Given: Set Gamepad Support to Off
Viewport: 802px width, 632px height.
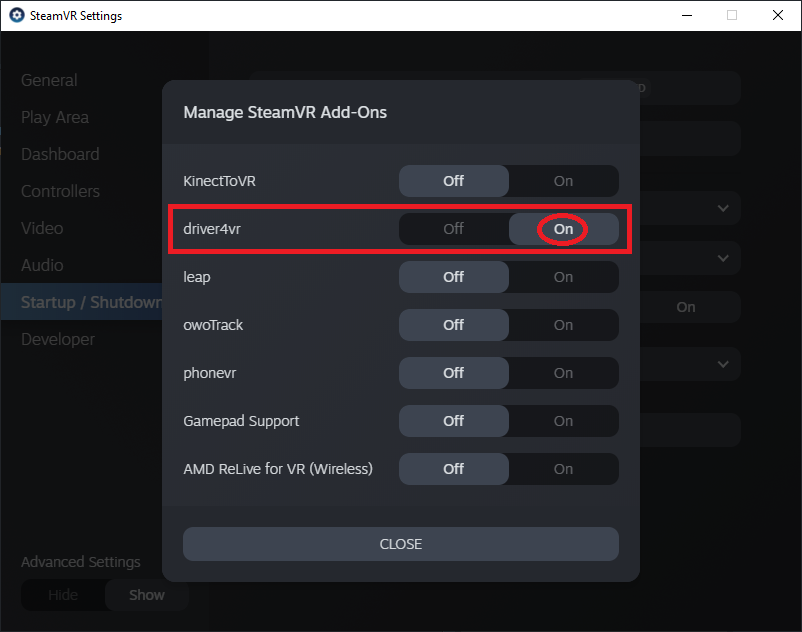Looking at the screenshot, I should tap(454, 421).
